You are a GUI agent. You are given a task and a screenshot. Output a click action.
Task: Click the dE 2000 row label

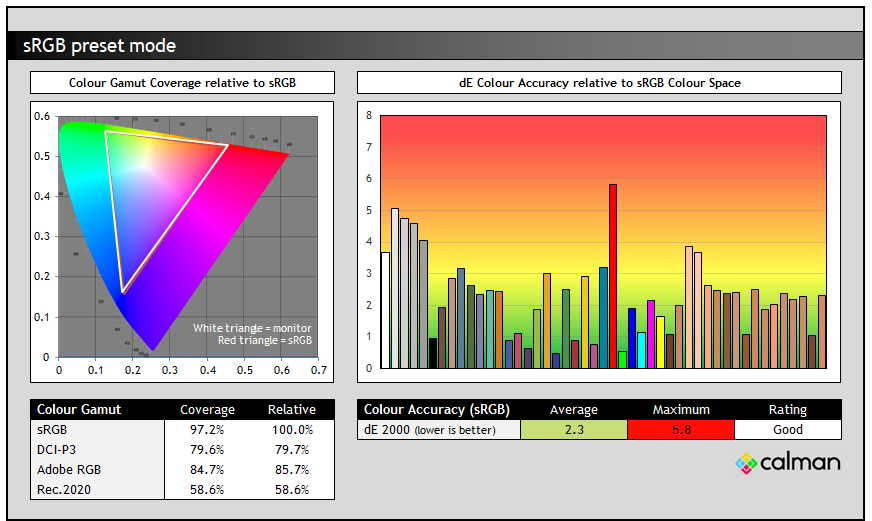(x=438, y=430)
